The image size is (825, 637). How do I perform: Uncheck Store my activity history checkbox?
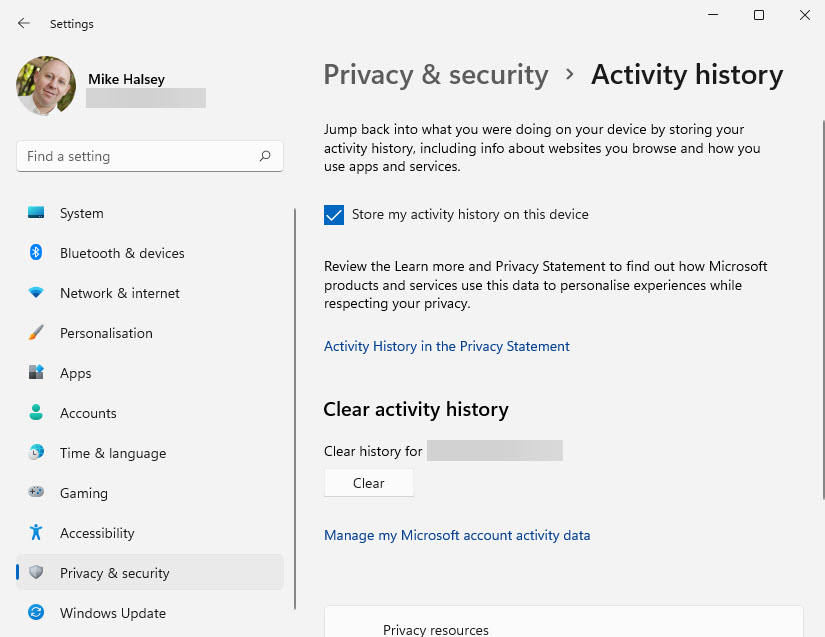334,215
